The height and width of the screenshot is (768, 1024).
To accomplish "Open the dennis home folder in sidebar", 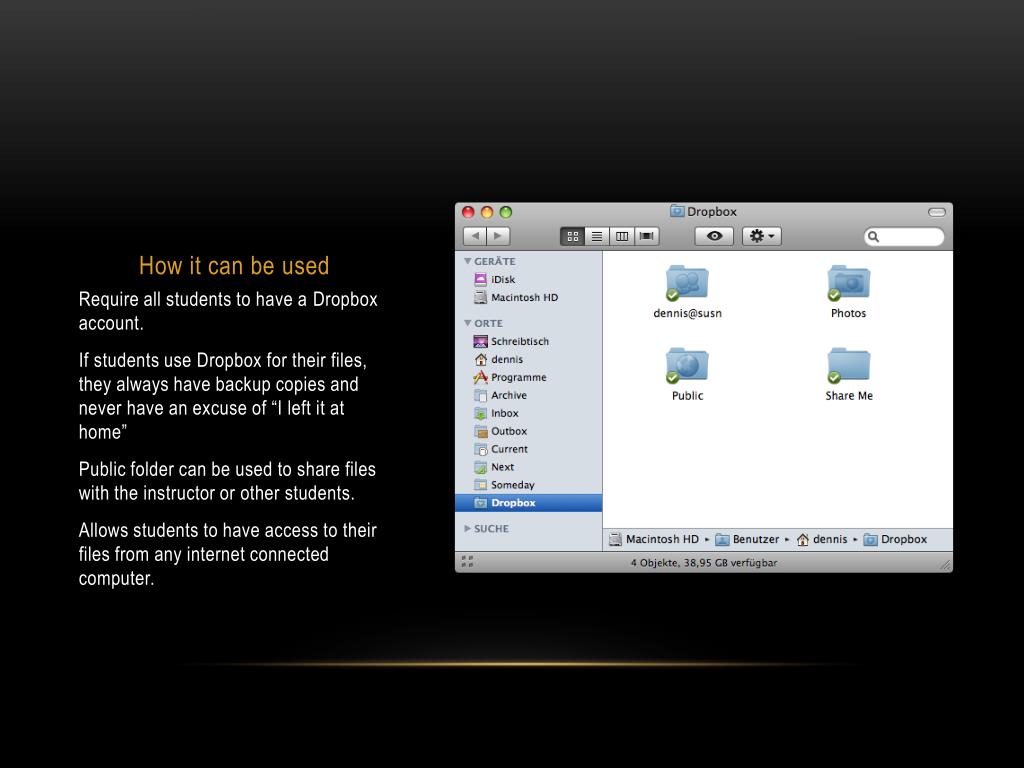I will click(528, 359).
